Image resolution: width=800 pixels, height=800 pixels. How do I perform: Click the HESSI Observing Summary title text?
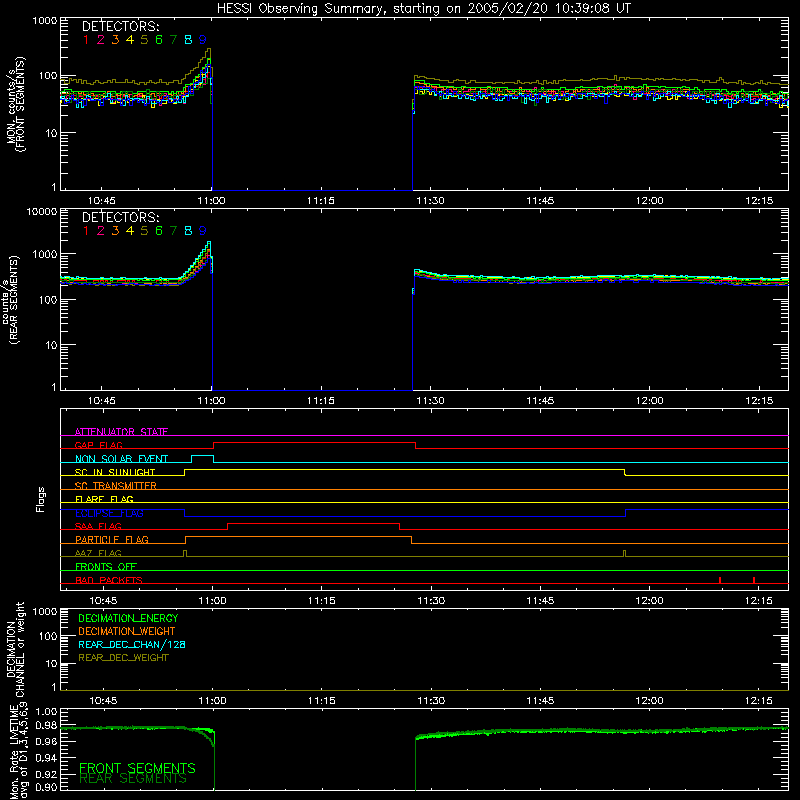point(423,9)
